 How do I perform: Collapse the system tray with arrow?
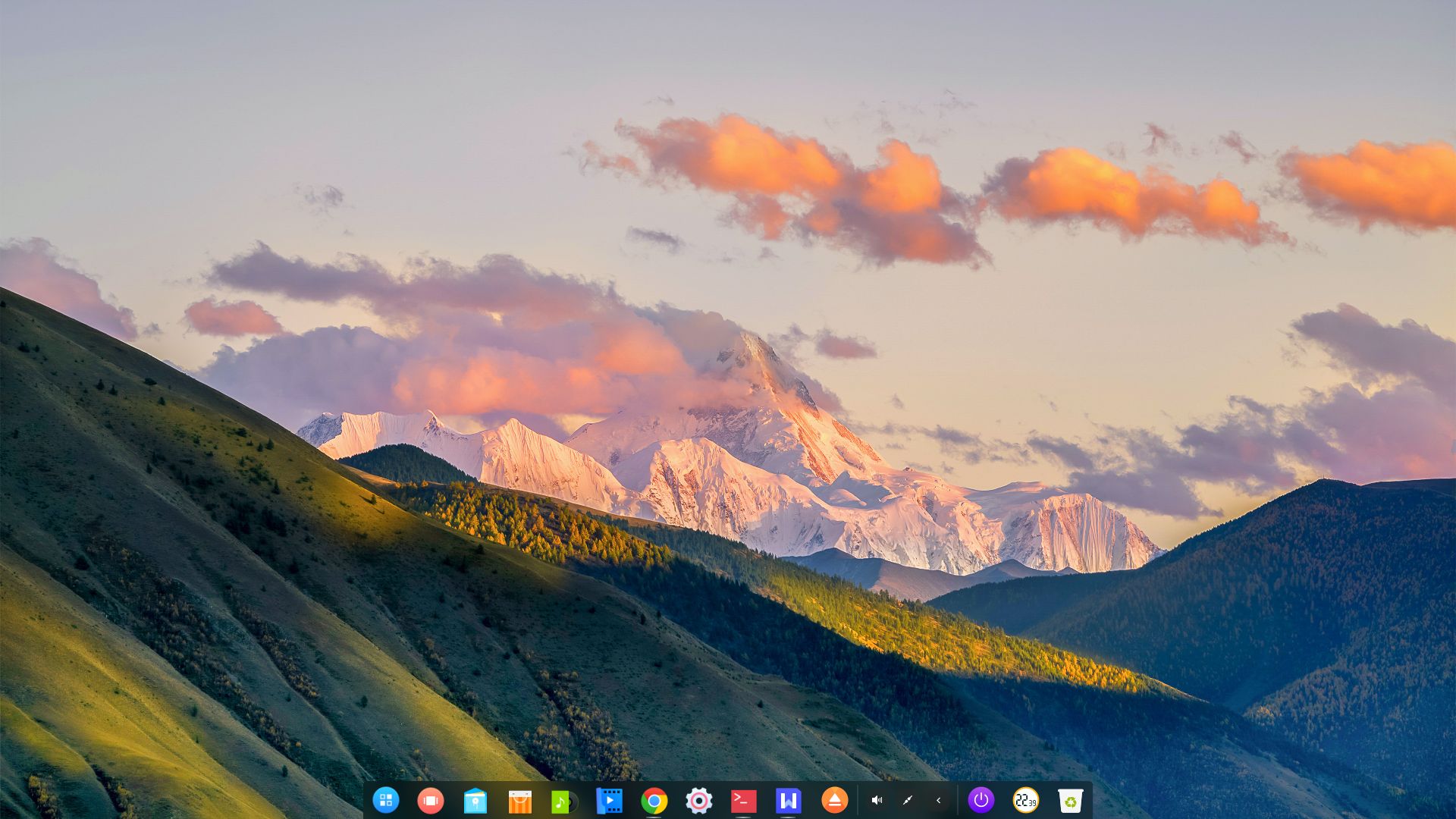pos(938,801)
